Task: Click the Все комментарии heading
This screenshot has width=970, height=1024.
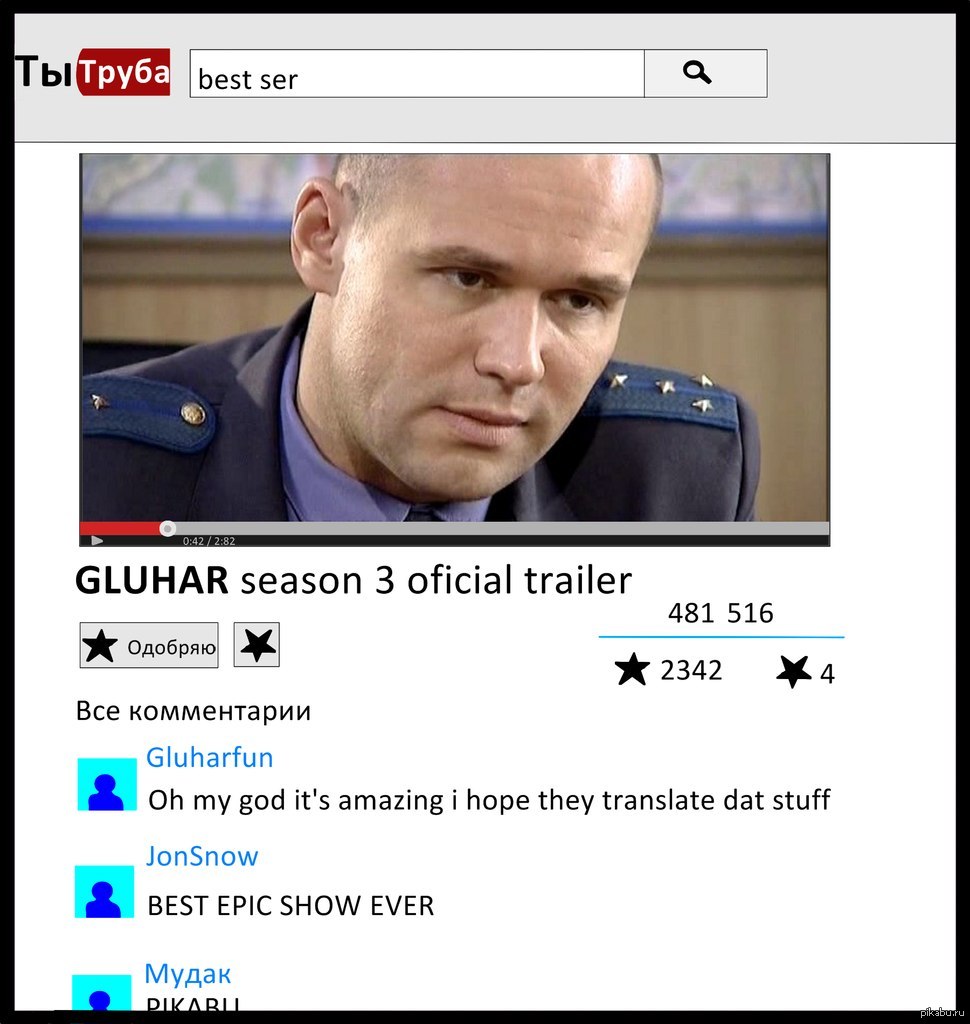Action: point(193,711)
